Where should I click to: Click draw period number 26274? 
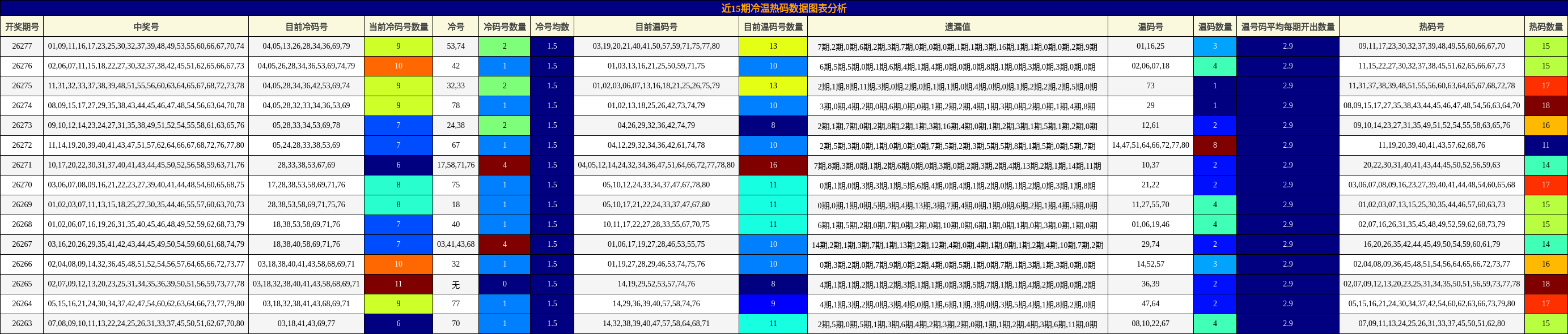[22, 105]
